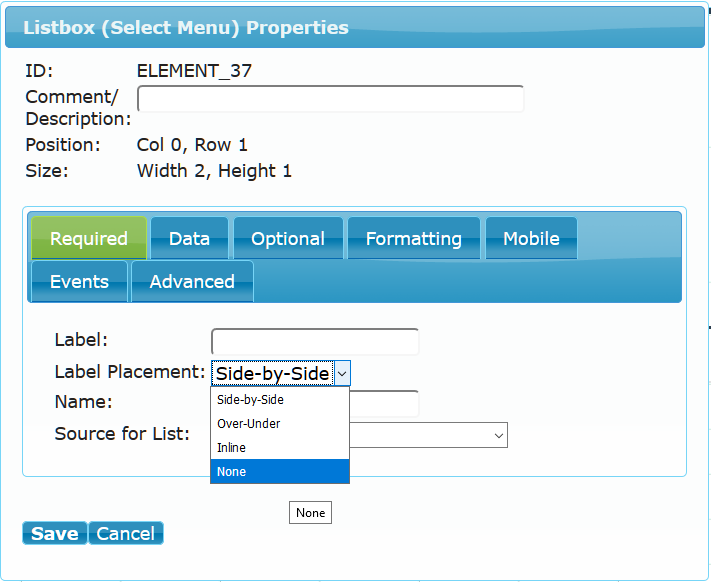Click the Label Placement combo box

281,373
